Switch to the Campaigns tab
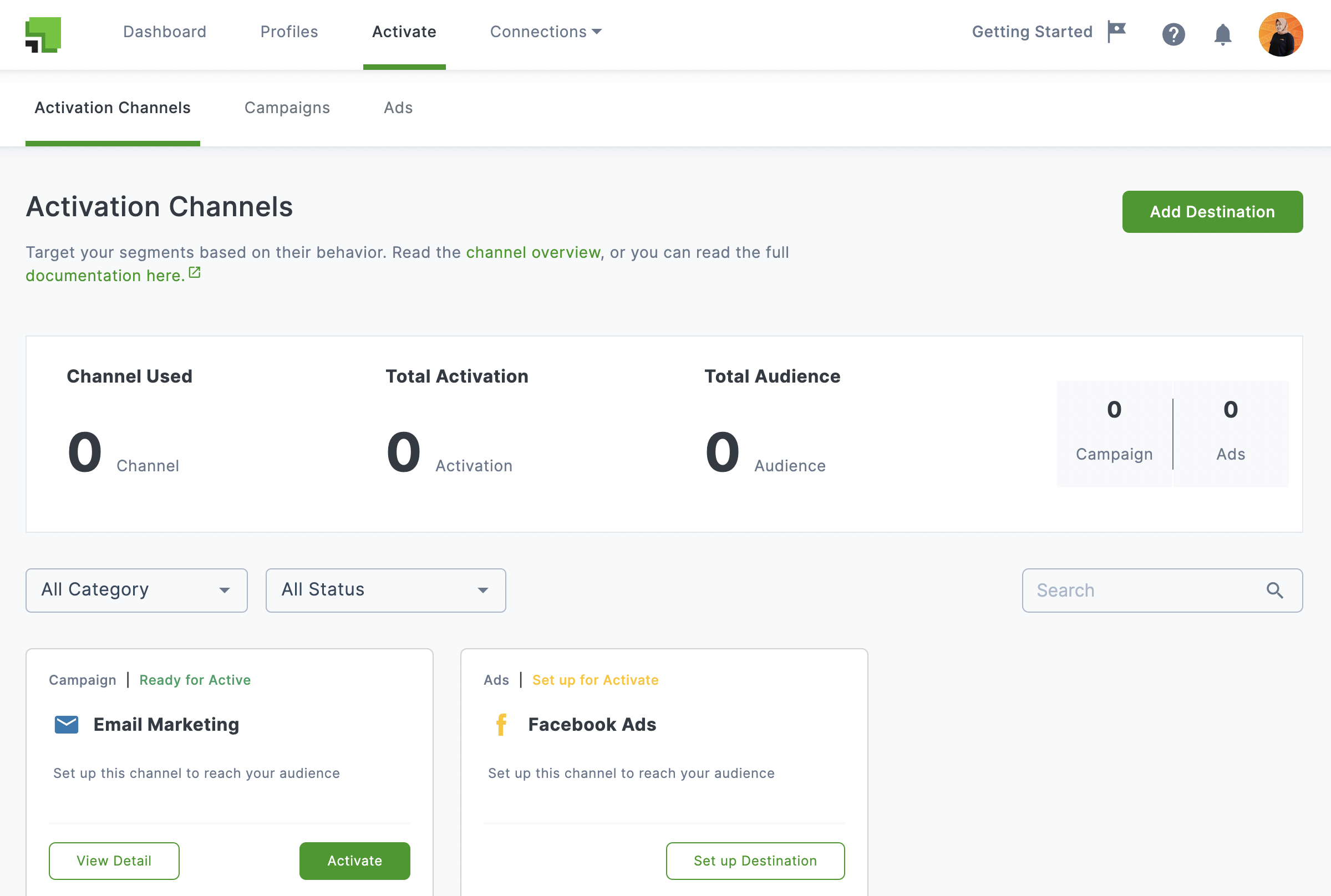This screenshot has width=1331, height=896. tap(287, 108)
